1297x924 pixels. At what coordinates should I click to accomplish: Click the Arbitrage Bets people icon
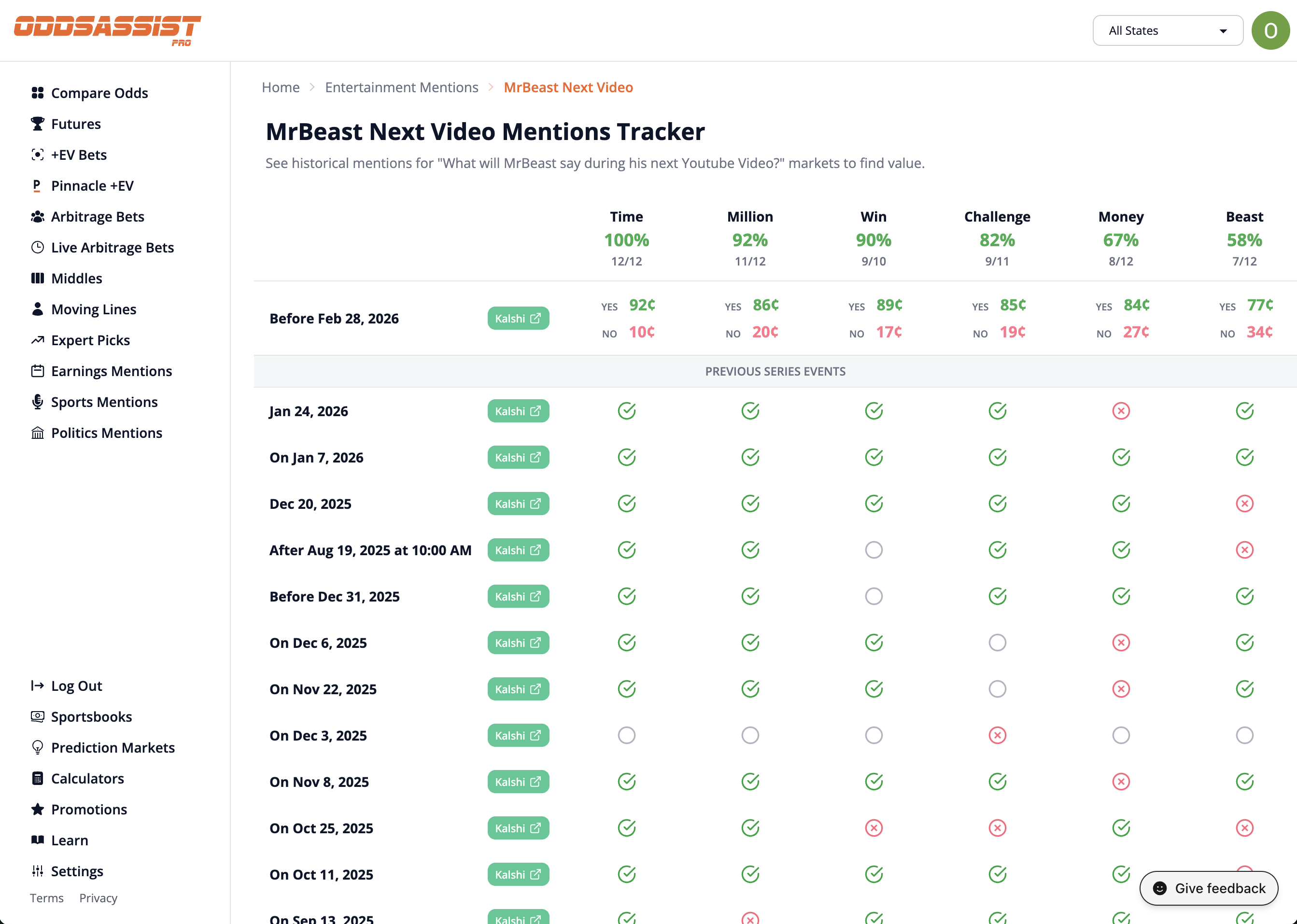(37, 216)
